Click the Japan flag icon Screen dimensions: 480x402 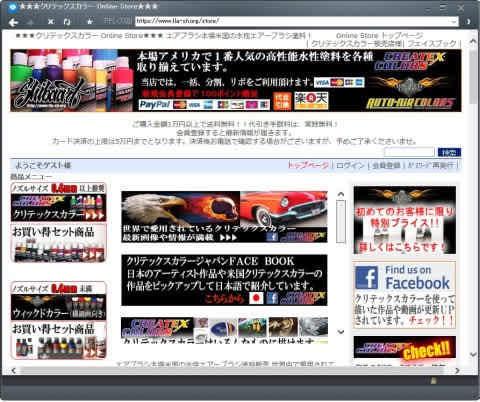click(x=256, y=298)
